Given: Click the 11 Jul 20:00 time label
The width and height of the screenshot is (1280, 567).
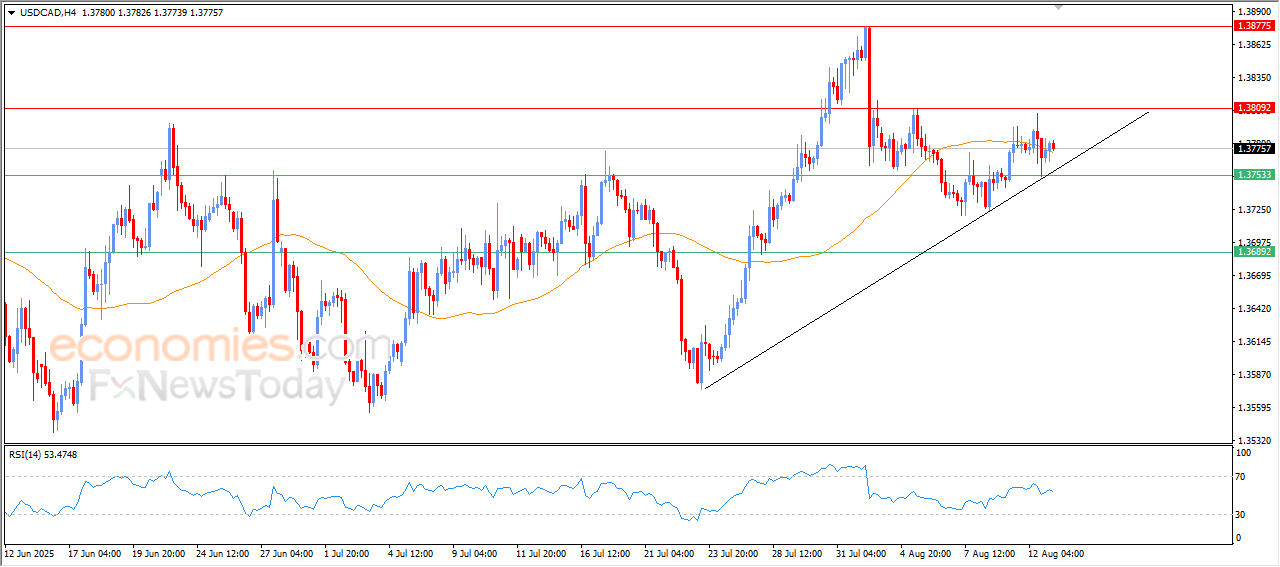Looking at the screenshot, I should pos(543,553).
